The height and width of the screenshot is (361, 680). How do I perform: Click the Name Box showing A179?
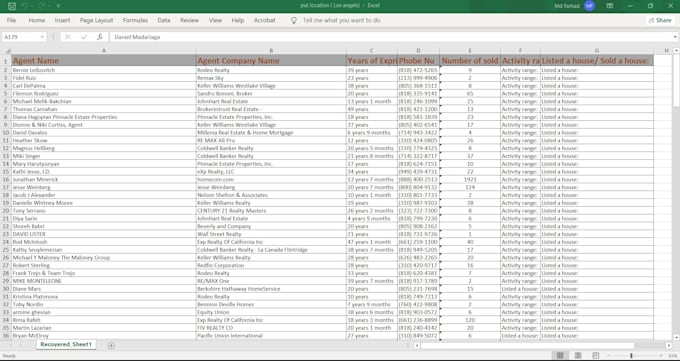click(x=21, y=37)
